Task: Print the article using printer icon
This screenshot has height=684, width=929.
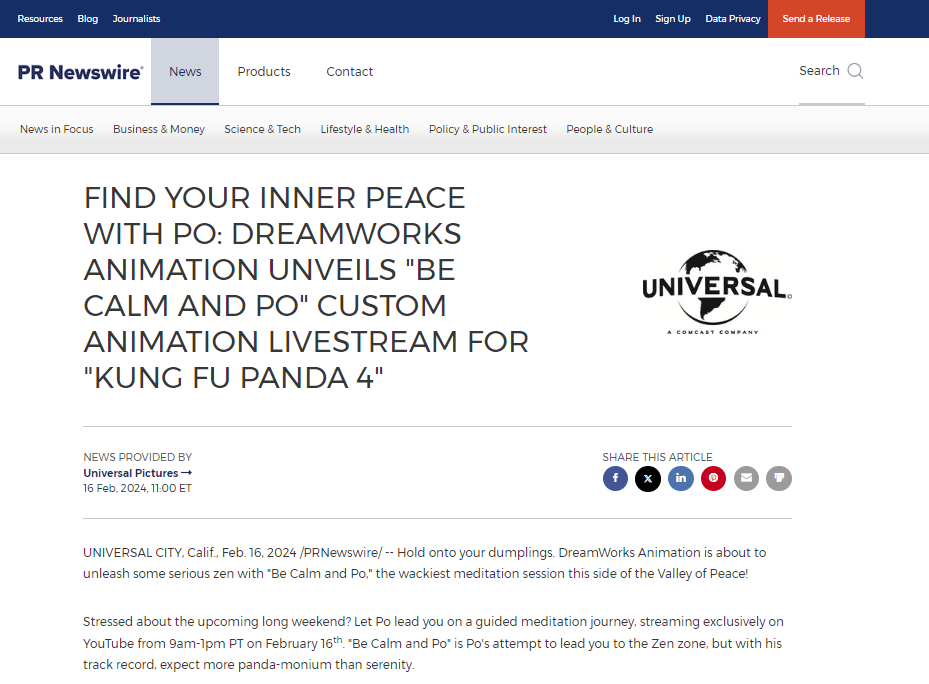Action: tap(779, 478)
